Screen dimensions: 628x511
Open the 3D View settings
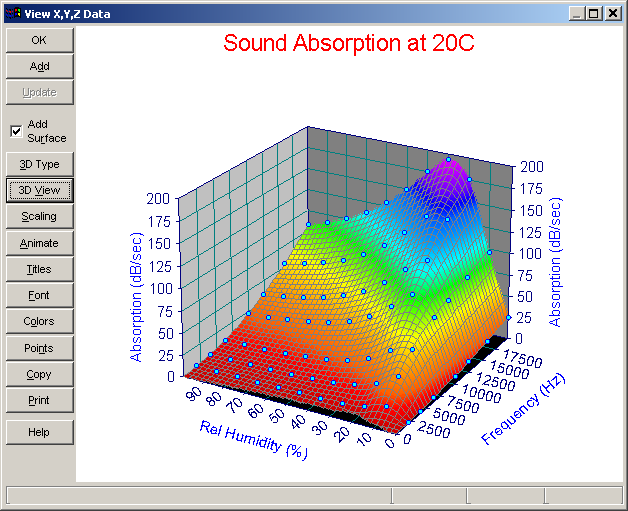(x=40, y=190)
